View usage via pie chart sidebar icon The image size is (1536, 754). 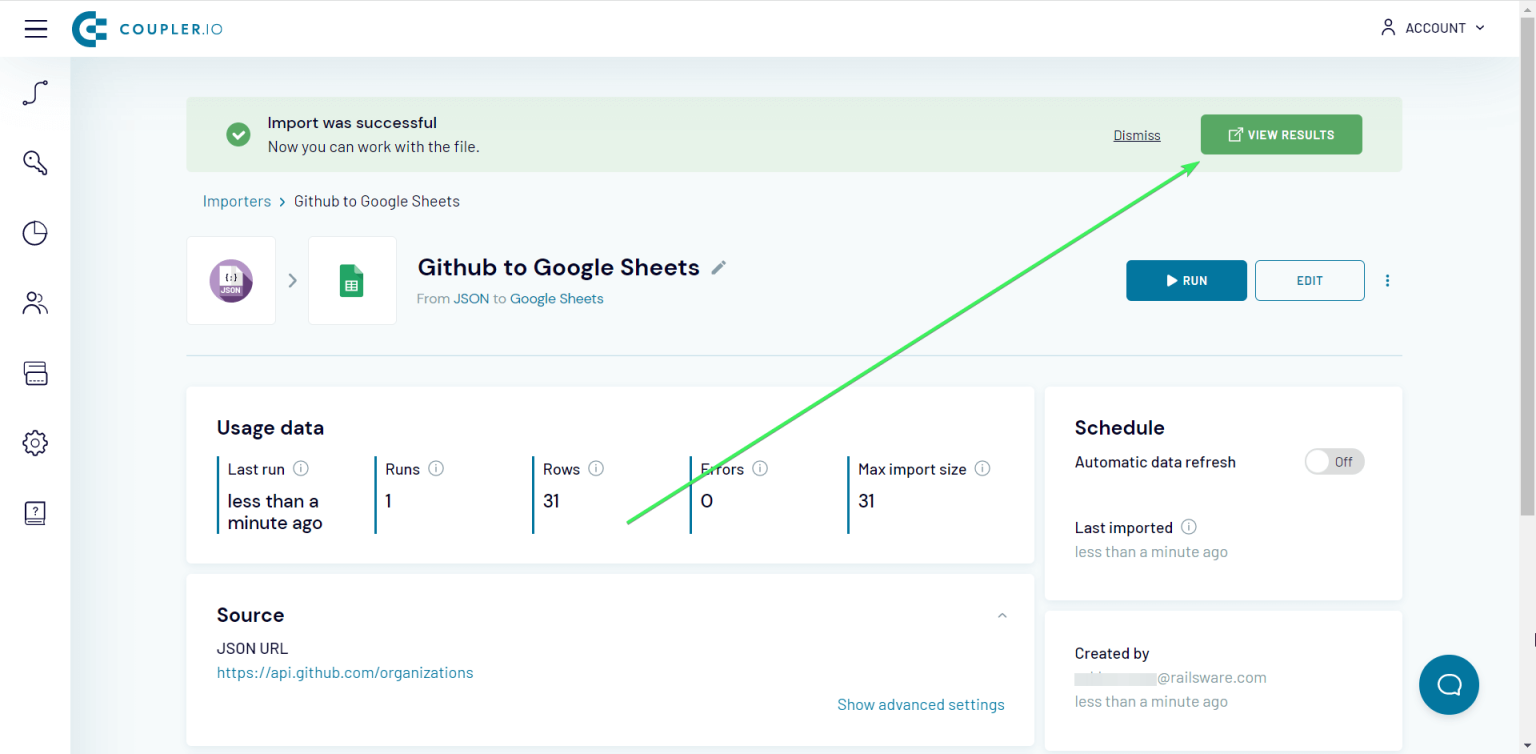[x=35, y=232]
